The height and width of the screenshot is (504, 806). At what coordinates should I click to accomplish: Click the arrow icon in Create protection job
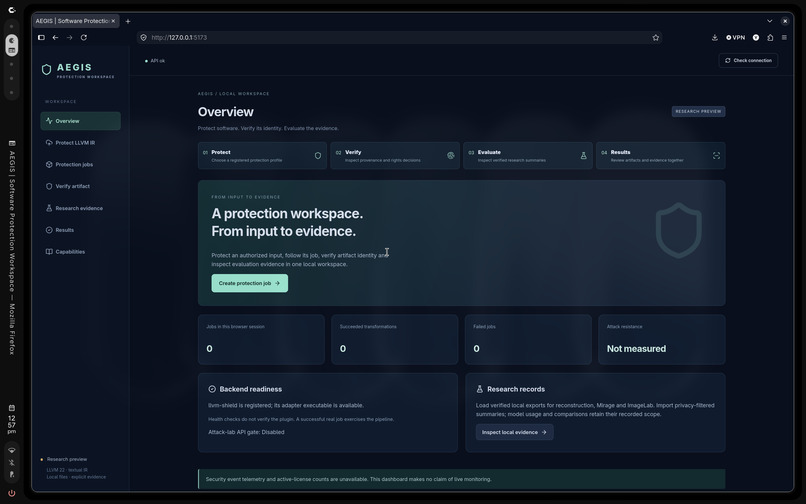pos(278,283)
